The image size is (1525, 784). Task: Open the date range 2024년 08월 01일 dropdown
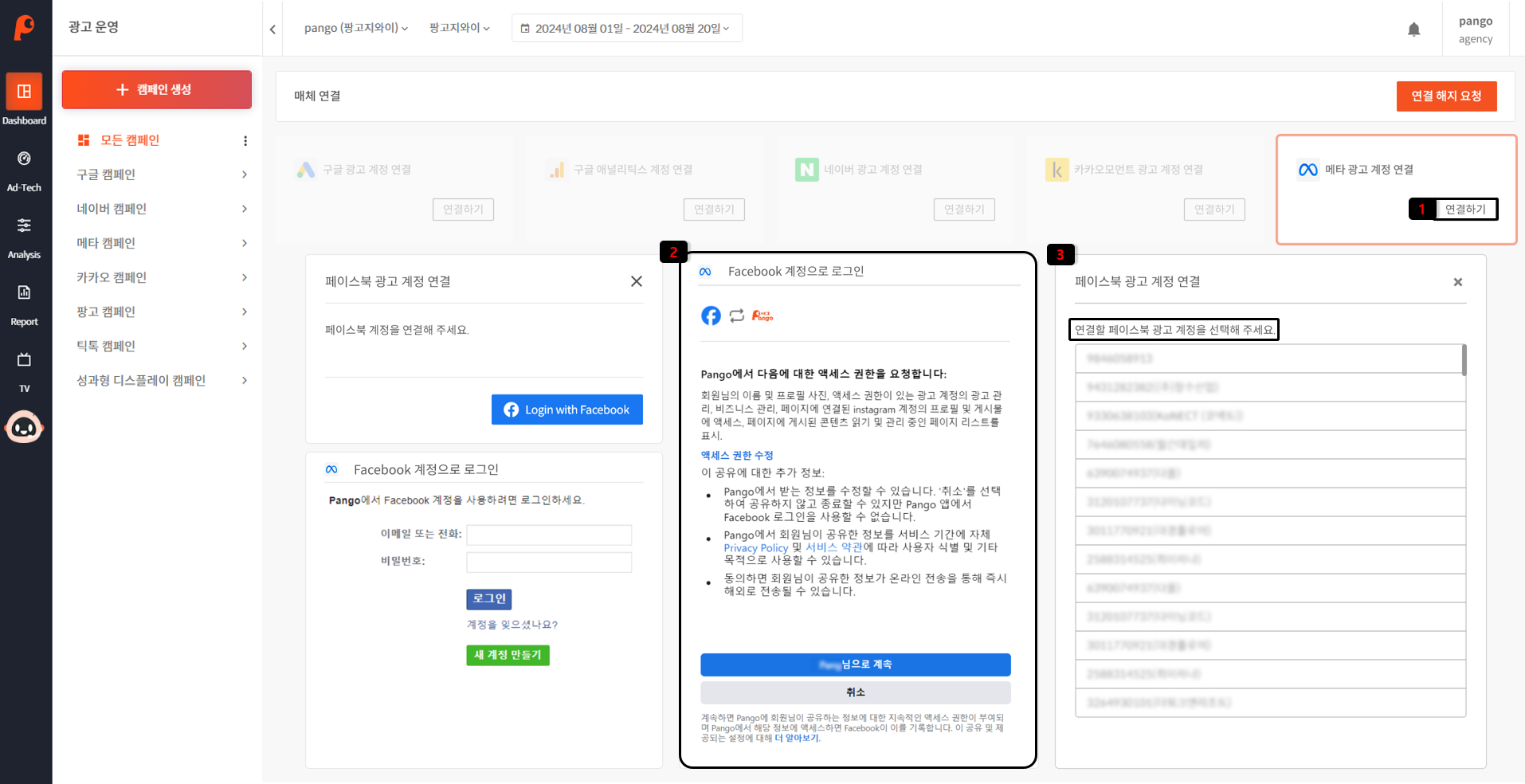[626, 28]
